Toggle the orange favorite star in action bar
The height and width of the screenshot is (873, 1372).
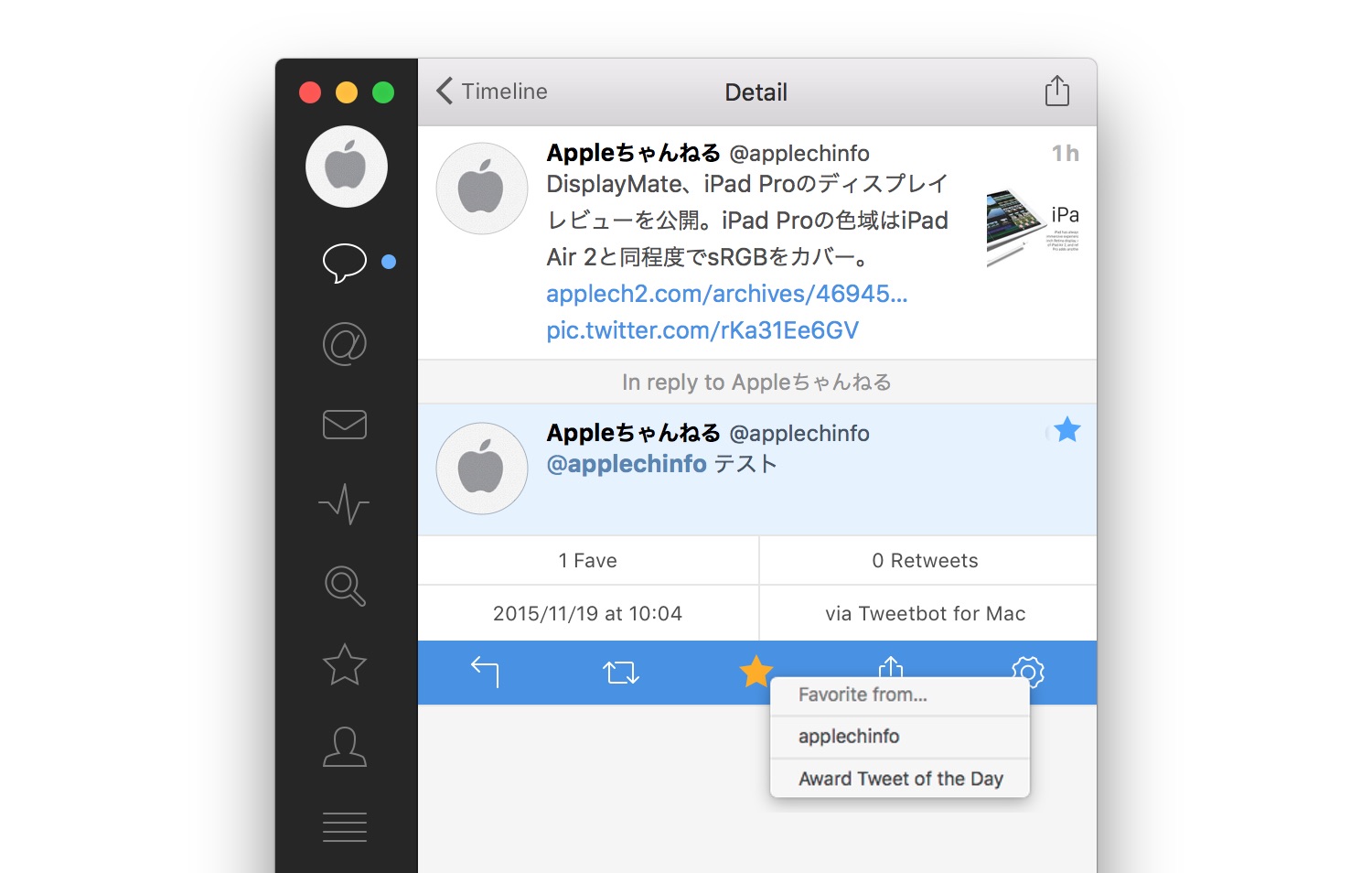tap(756, 672)
